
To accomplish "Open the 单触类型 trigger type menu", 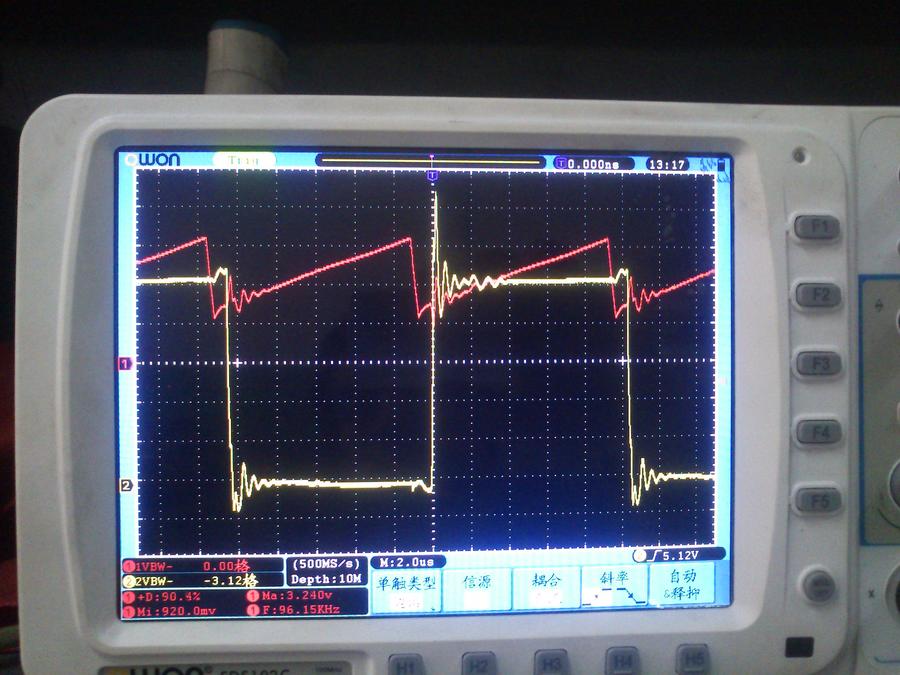I will [x=406, y=586].
